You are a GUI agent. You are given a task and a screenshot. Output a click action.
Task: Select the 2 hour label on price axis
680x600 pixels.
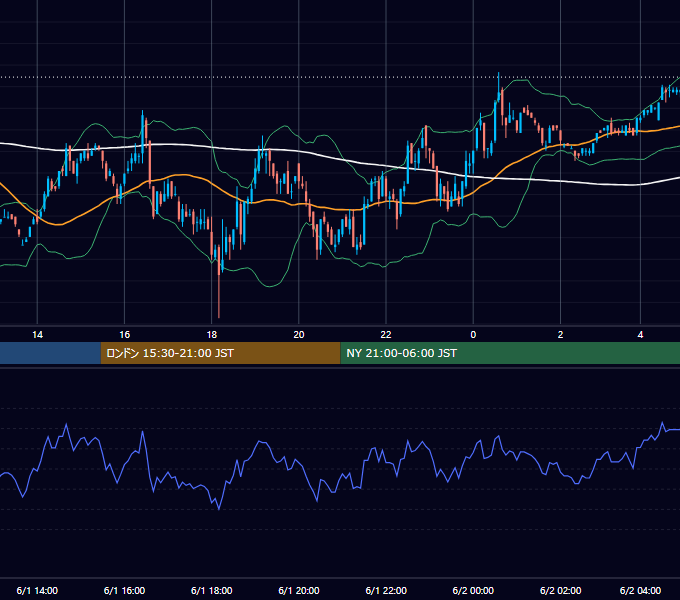coord(560,335)
